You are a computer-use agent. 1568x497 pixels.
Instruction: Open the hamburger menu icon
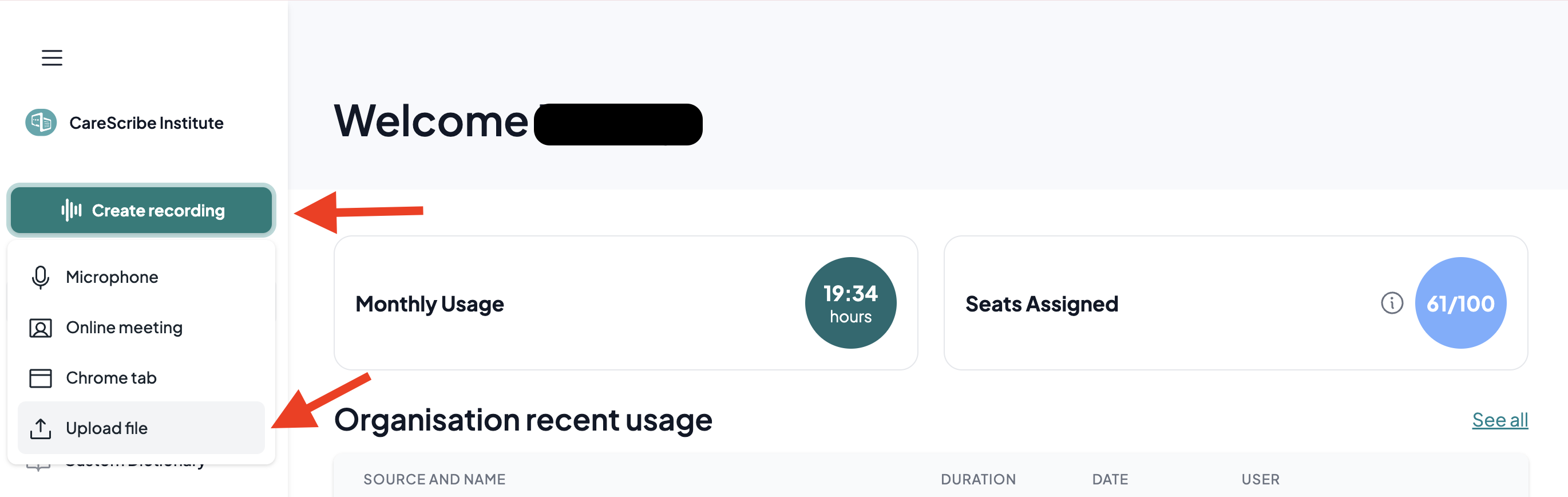(52, 58)
